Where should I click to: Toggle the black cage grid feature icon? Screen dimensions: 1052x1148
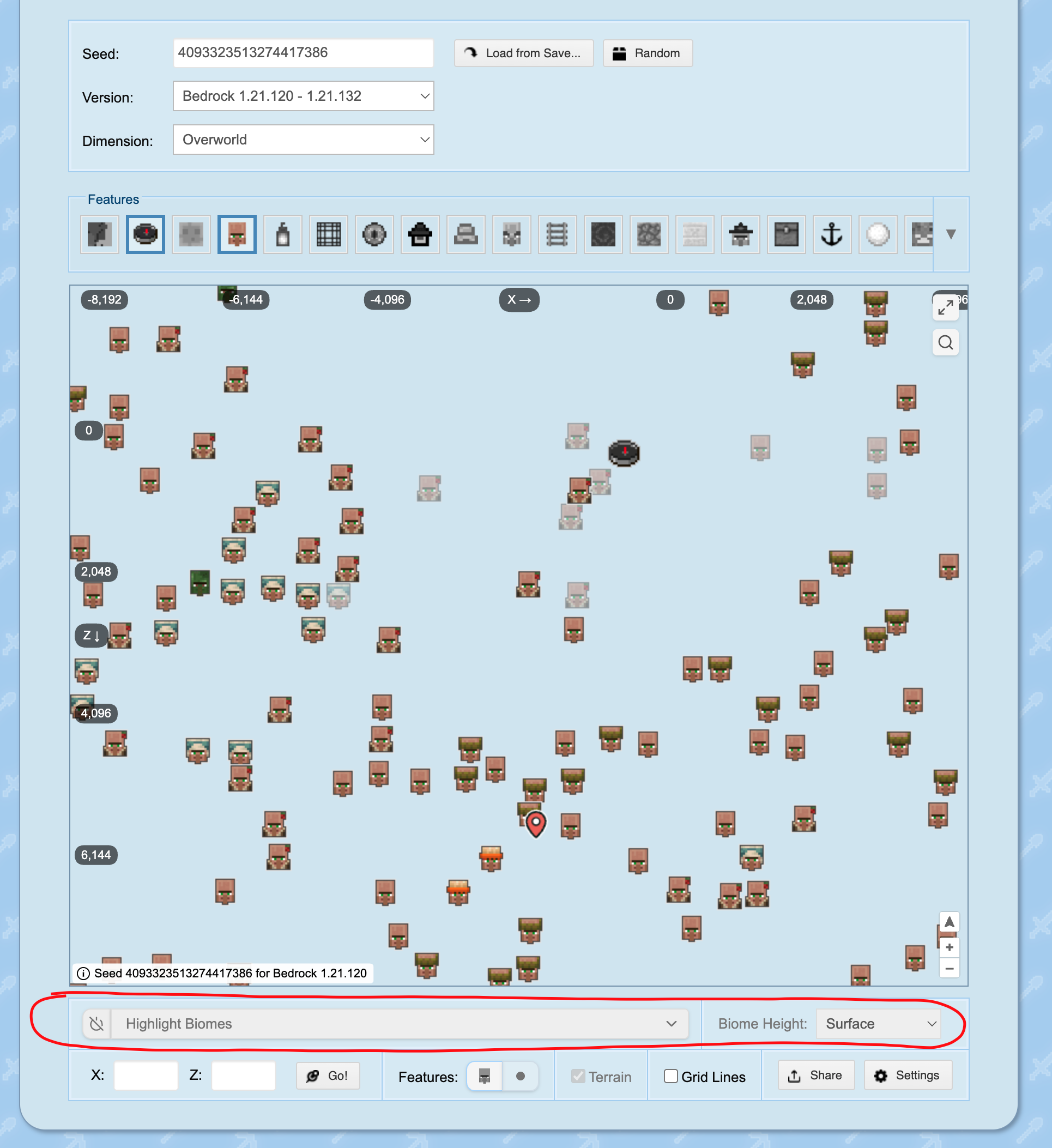tap(329, 234)
